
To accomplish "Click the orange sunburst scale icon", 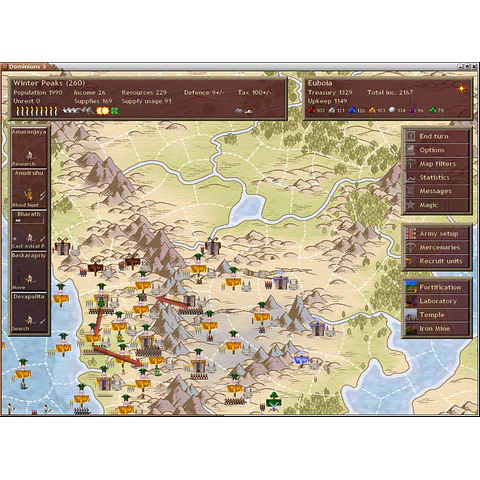I will coord(103,110).
